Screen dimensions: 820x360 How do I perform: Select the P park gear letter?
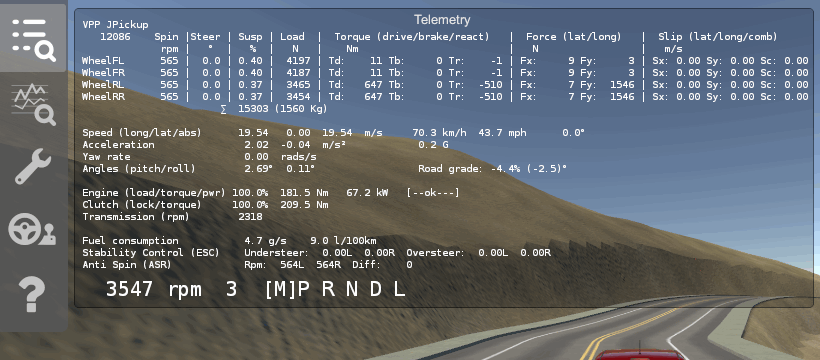coord(304,289)
